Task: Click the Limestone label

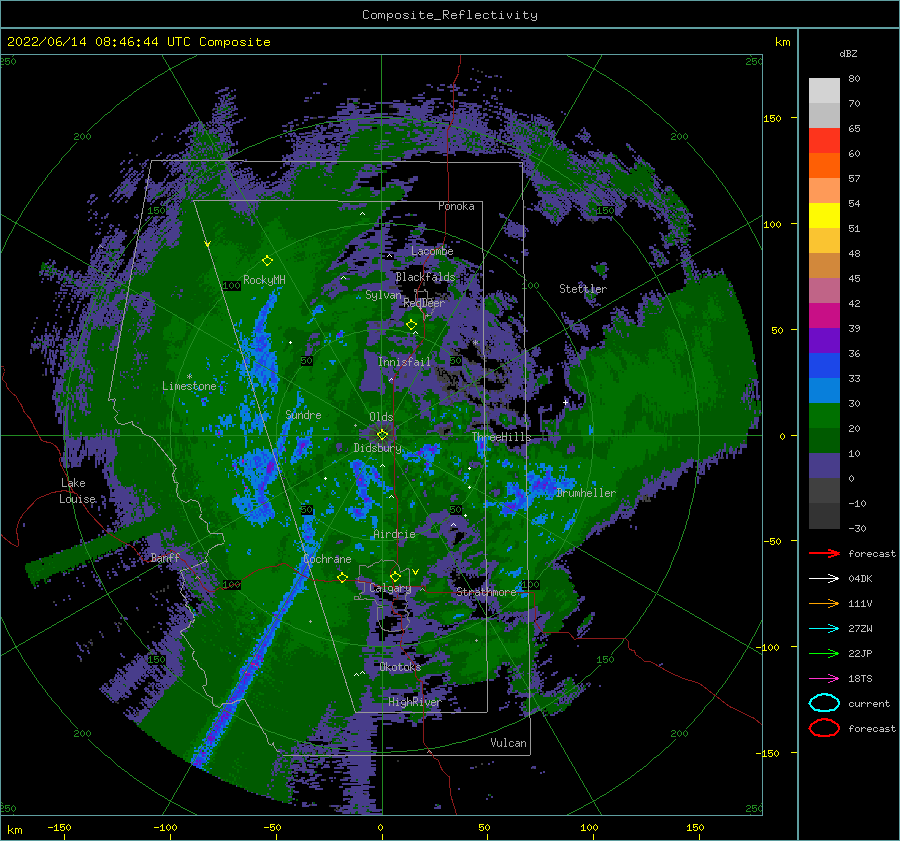Action: point(189,386)
